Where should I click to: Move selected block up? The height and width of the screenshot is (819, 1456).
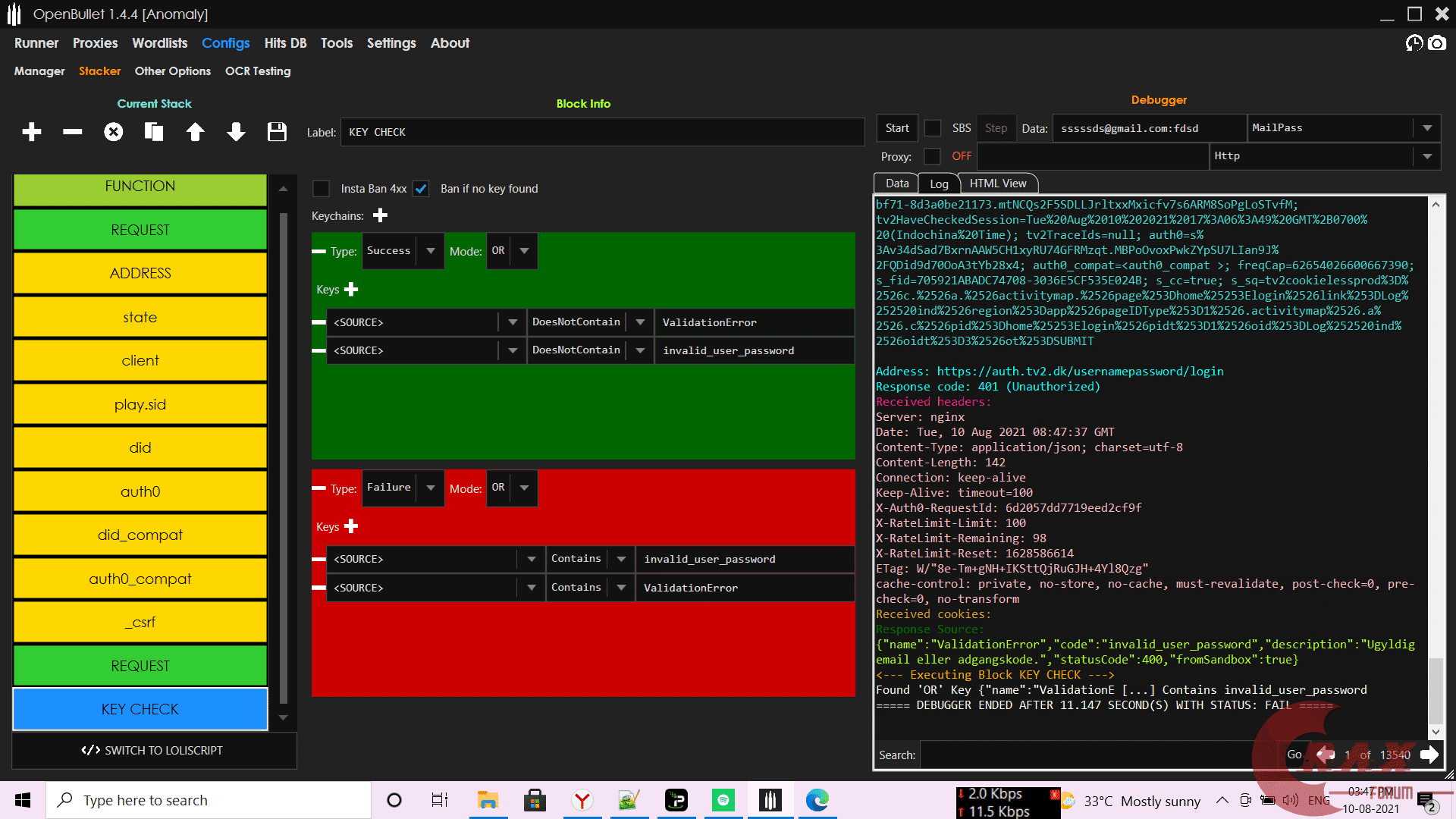tap(195, 131)
